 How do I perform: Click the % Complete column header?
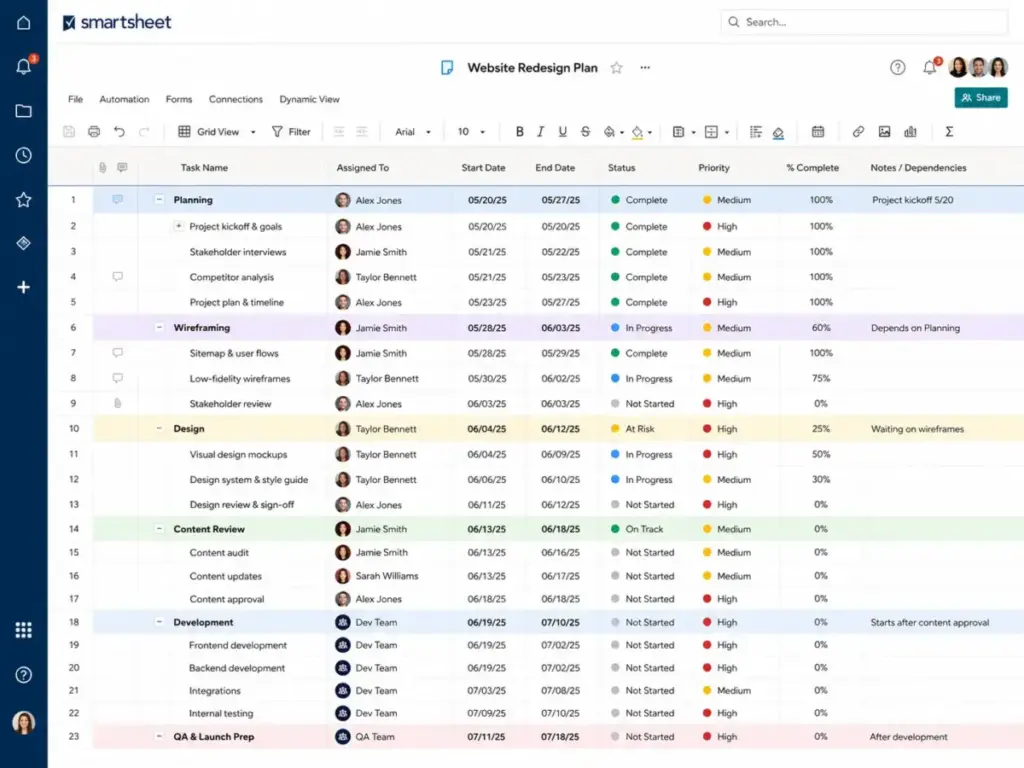(812, 168)
